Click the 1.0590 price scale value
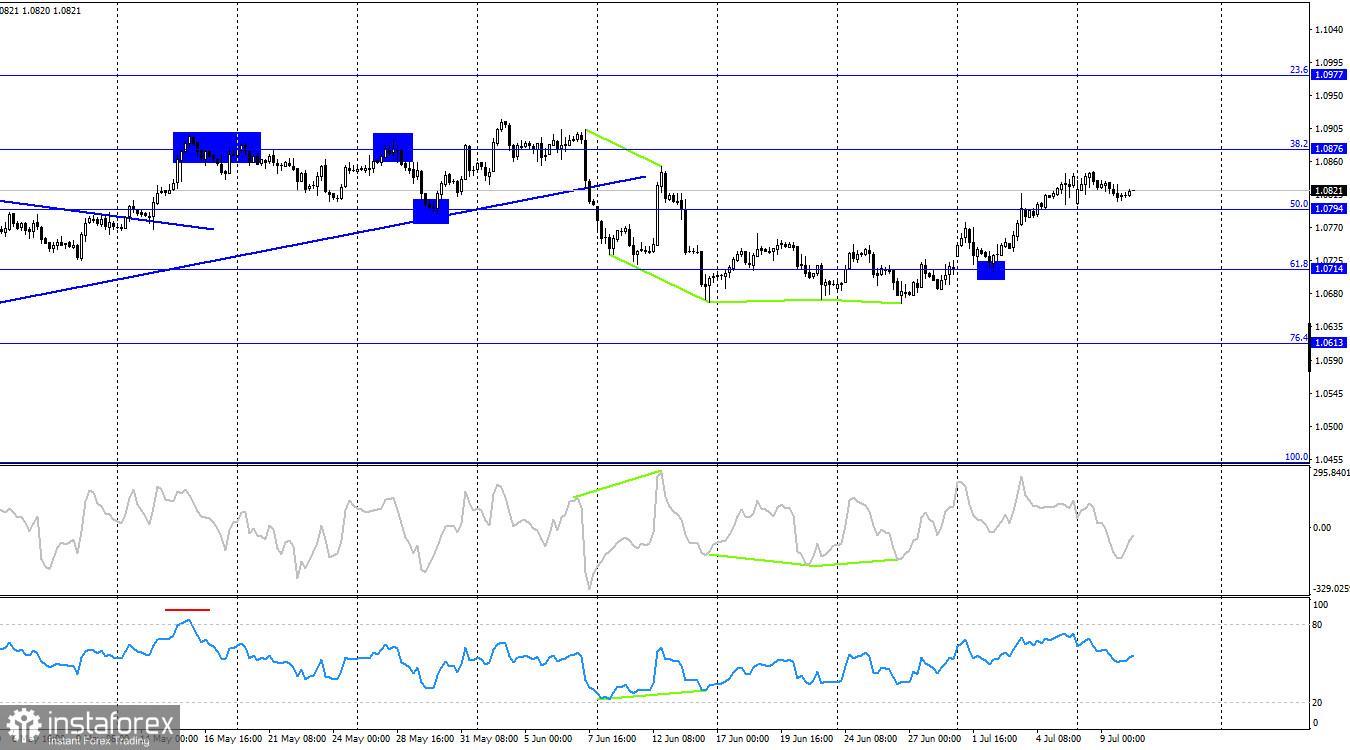1350x750 pixels. click(x=1330, y=359)
